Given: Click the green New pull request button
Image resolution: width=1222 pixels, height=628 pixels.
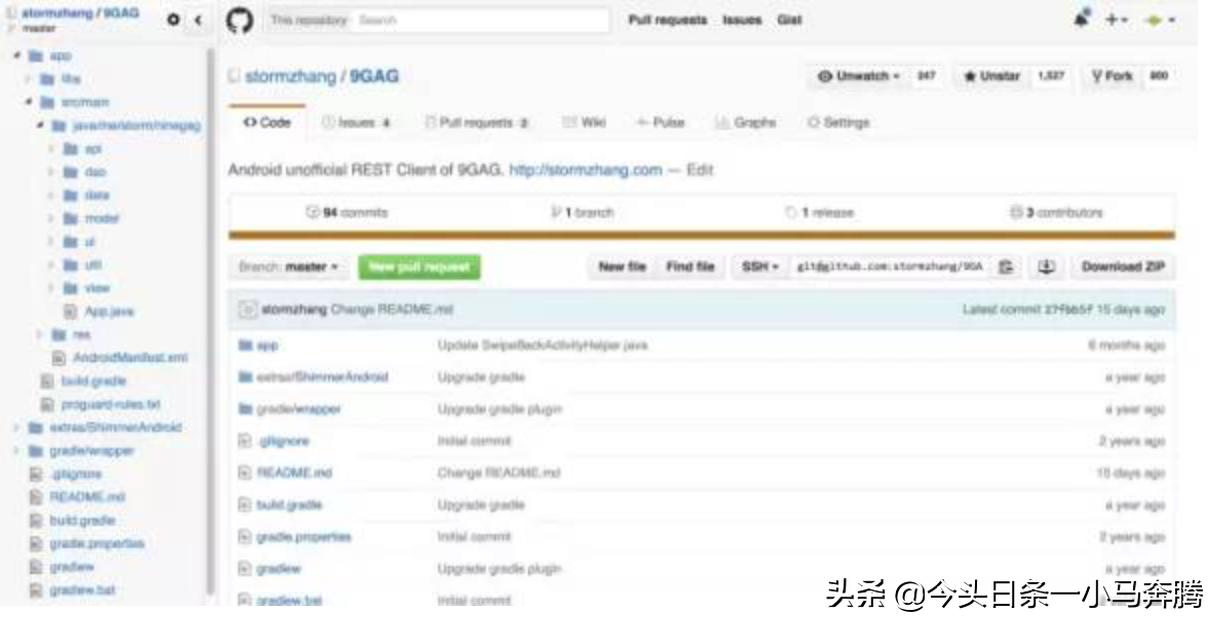Looking at the screenshot, I should [x=420, y=267].
